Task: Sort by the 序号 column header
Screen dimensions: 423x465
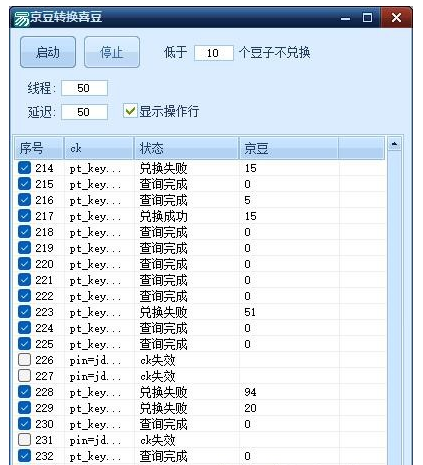Action: pyautogui.click(x=39, y=148)
